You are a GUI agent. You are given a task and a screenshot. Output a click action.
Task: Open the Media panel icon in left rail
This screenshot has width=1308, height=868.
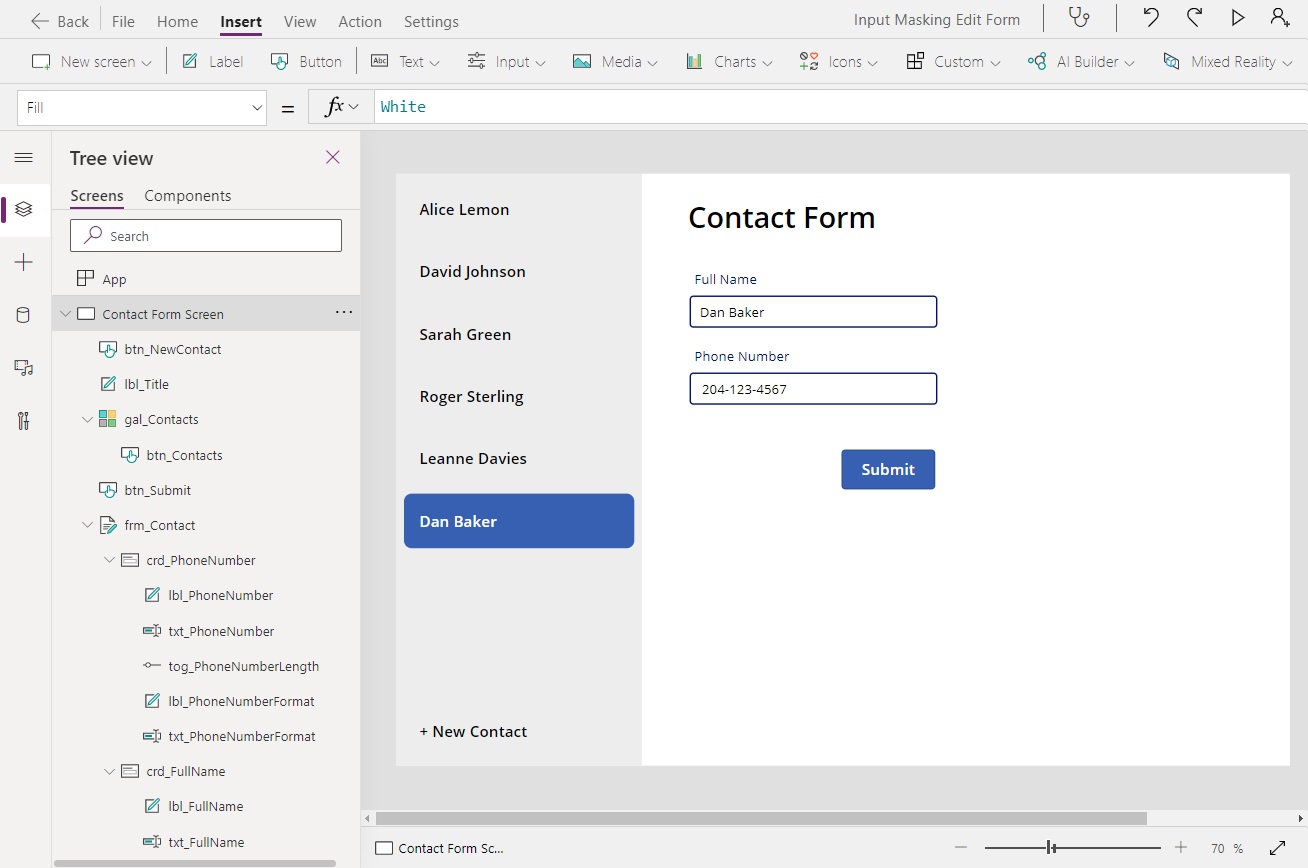click(24, 367)
